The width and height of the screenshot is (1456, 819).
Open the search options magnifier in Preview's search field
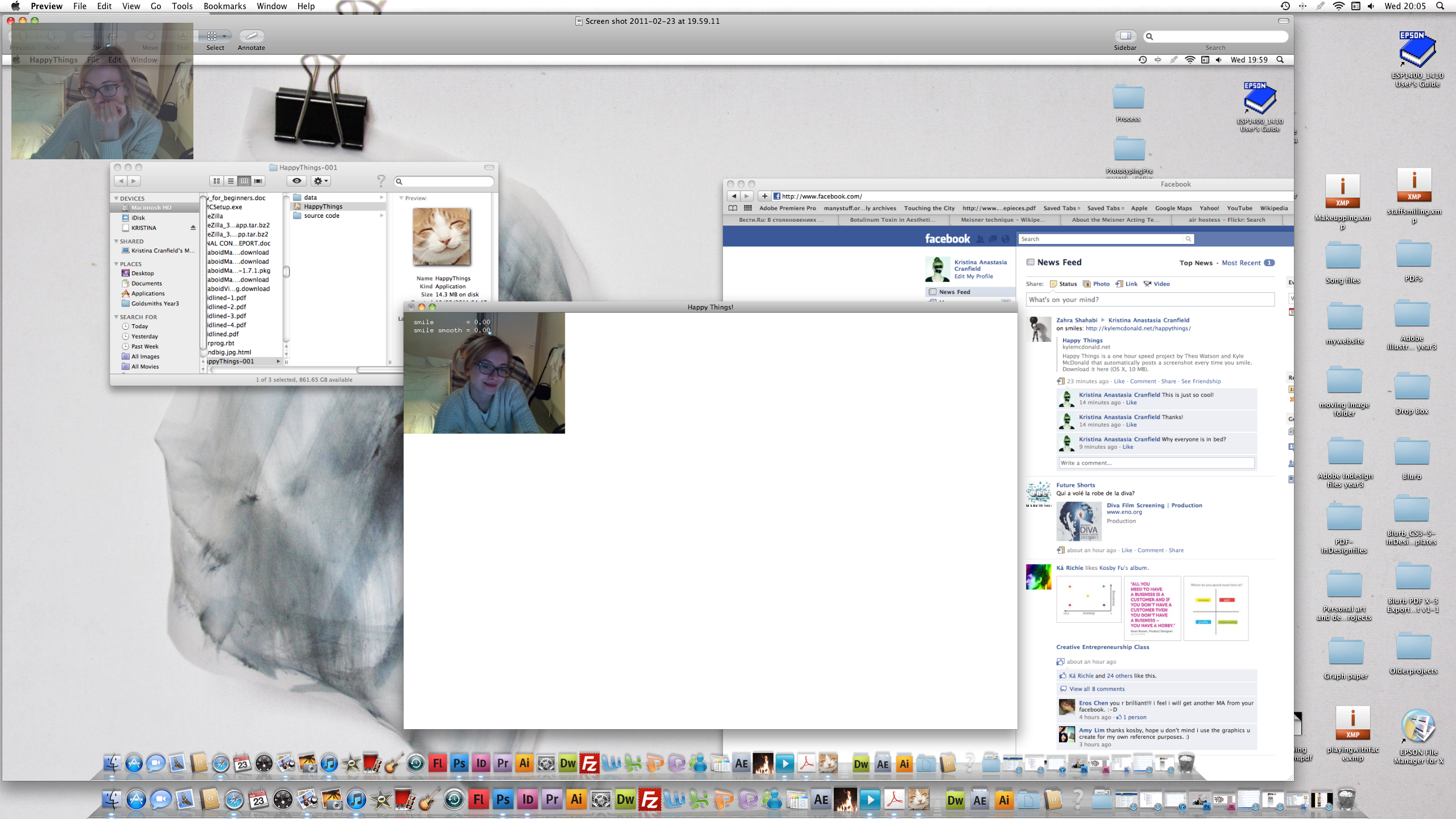pyautogui.click(x=1149, y=36)
